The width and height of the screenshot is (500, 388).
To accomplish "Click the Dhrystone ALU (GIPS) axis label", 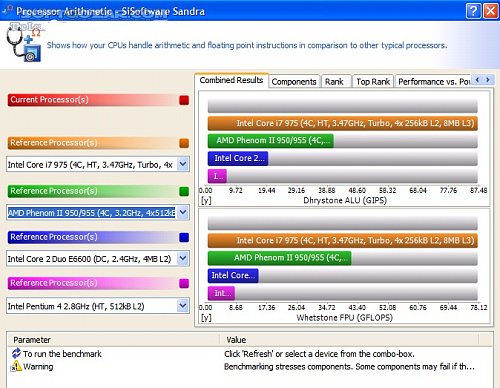I will 345,200.
